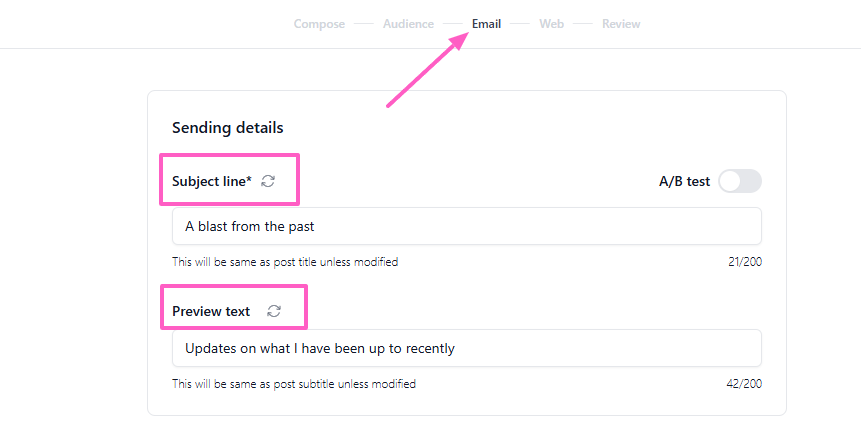Go to the Compose step
The width and height of the screenshot is (861, 422).
point(319,24)
